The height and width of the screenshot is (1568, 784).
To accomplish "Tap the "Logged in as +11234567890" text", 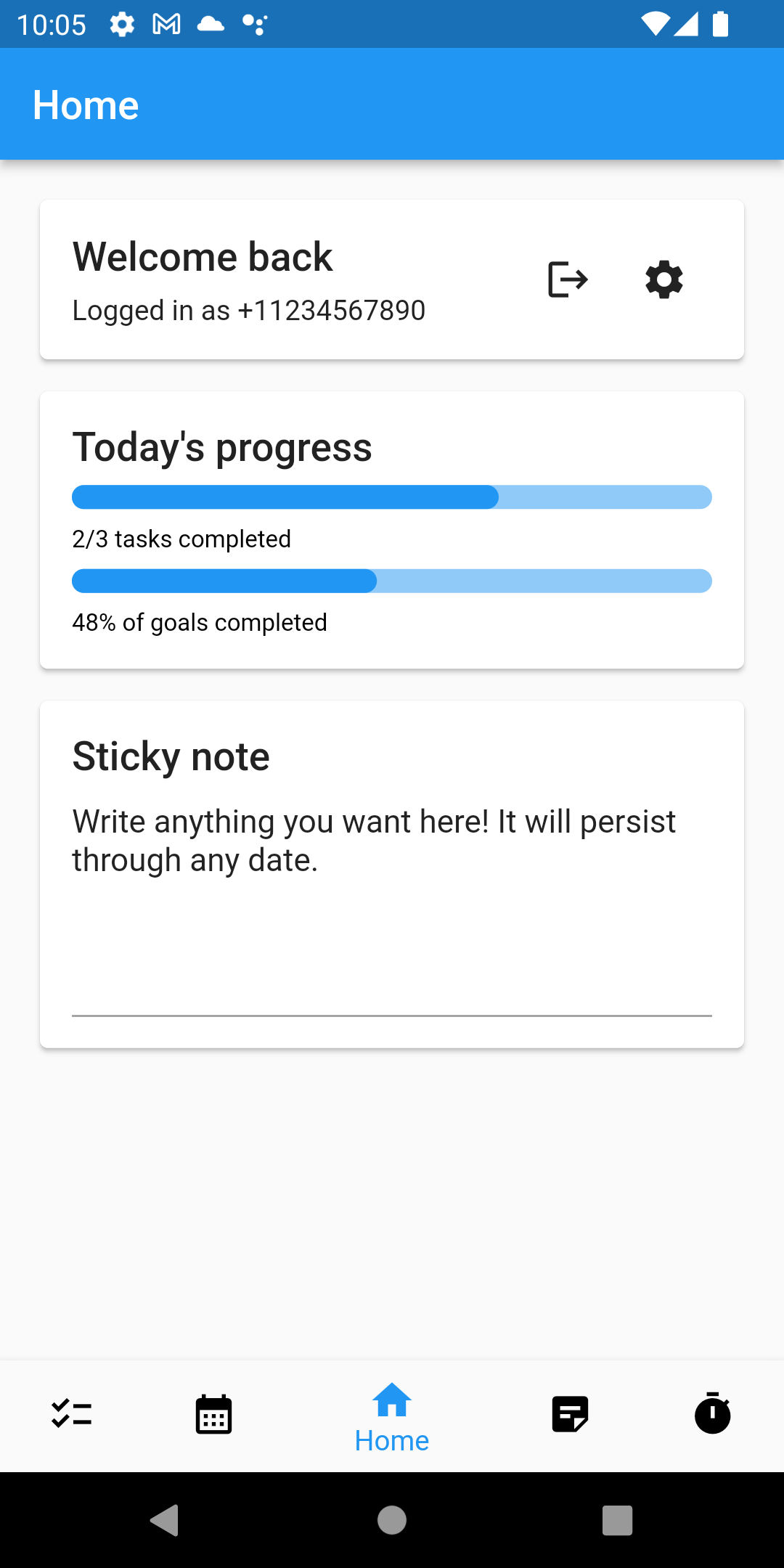I will click(249, 311).
